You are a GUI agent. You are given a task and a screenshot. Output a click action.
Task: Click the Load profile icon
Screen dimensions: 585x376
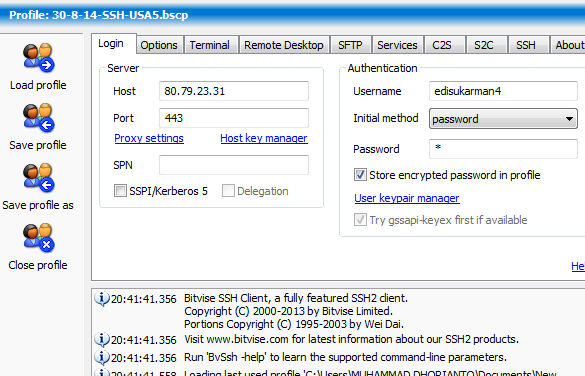point(38,58)
